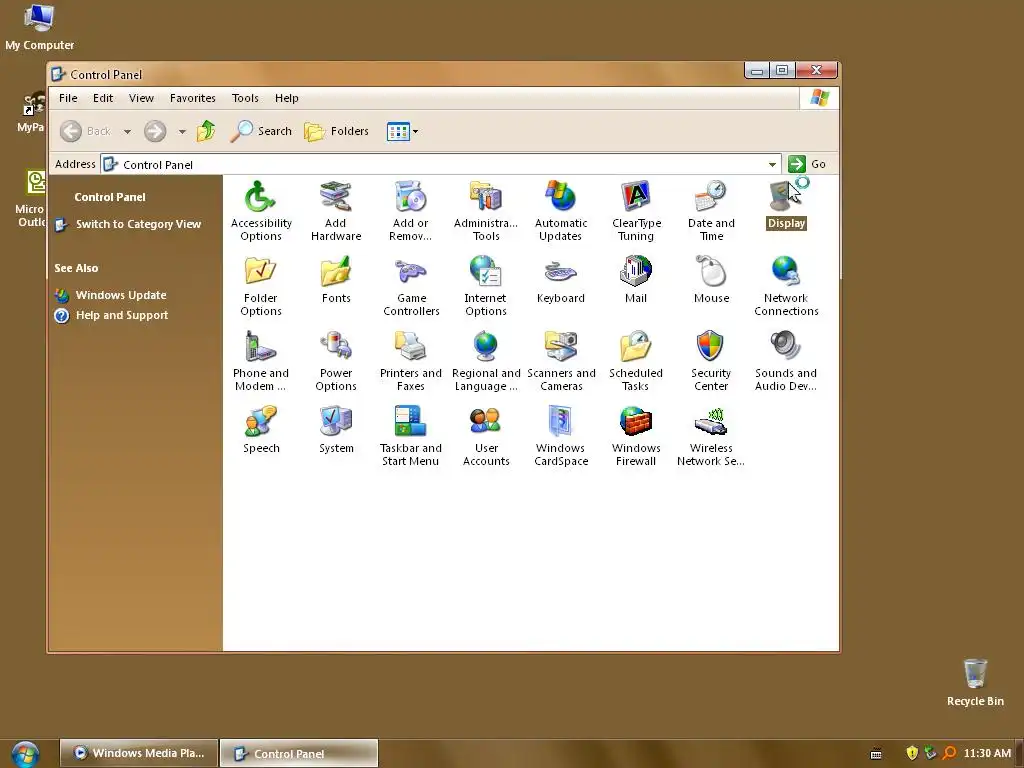Open Sounds and Audio Devices icon
The image size is (1024, 768).
point(786,360)
